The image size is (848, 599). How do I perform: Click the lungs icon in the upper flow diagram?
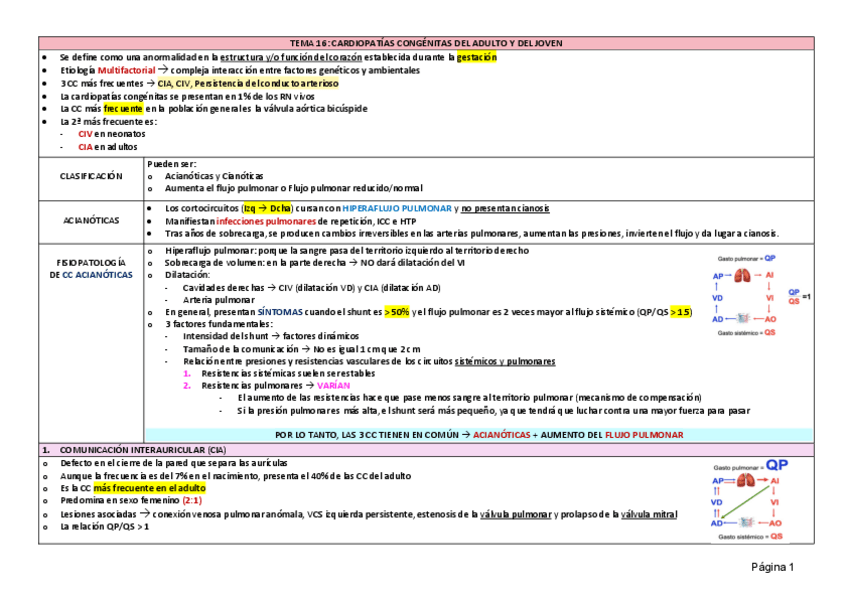point(741,276)
